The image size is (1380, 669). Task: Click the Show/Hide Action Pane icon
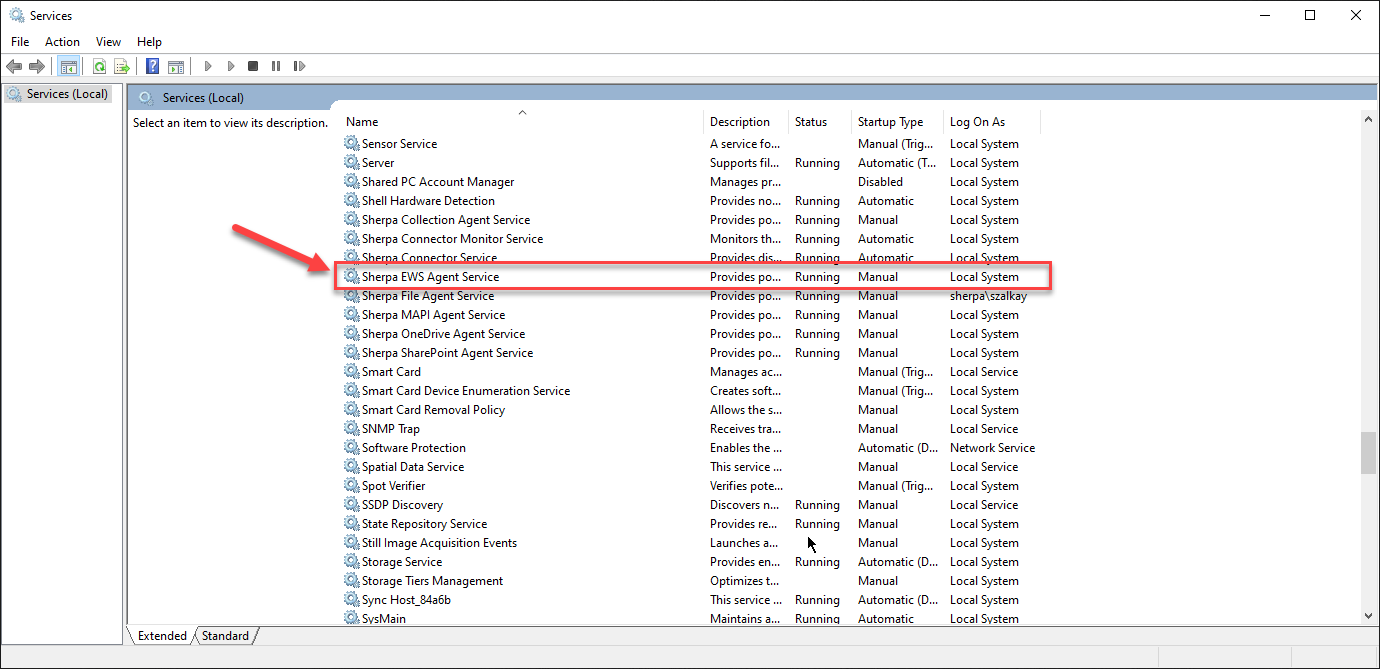[176, 67]
